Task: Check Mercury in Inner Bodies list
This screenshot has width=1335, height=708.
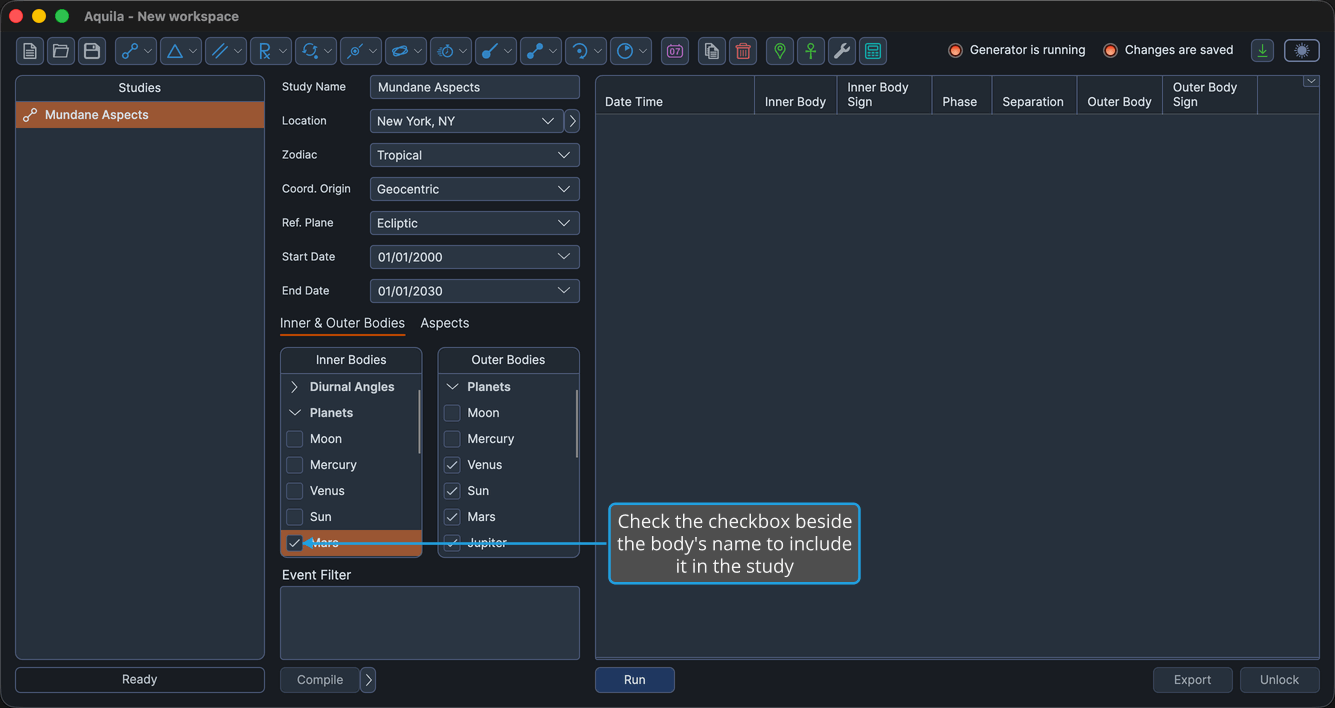Action: (295, 465)
